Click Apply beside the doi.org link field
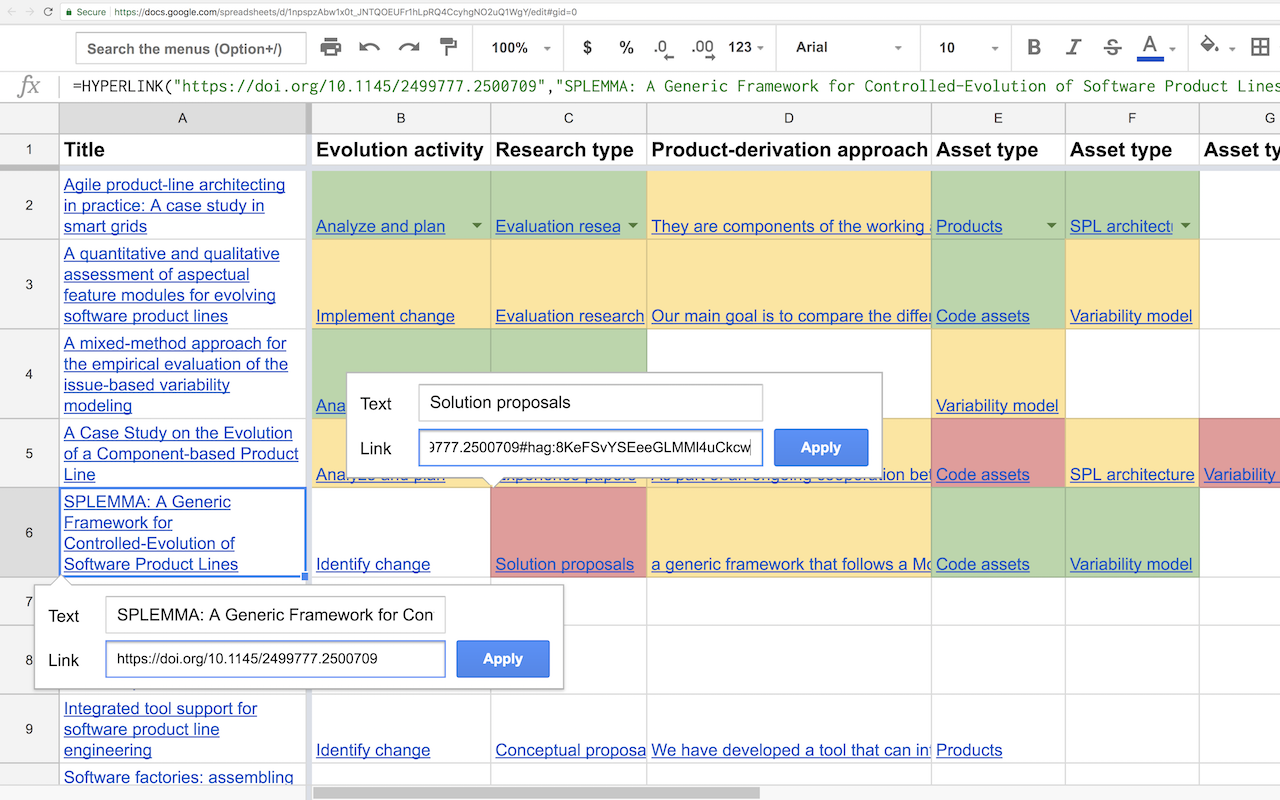Viewport: 1280px width, 800px height. (503, 659)
